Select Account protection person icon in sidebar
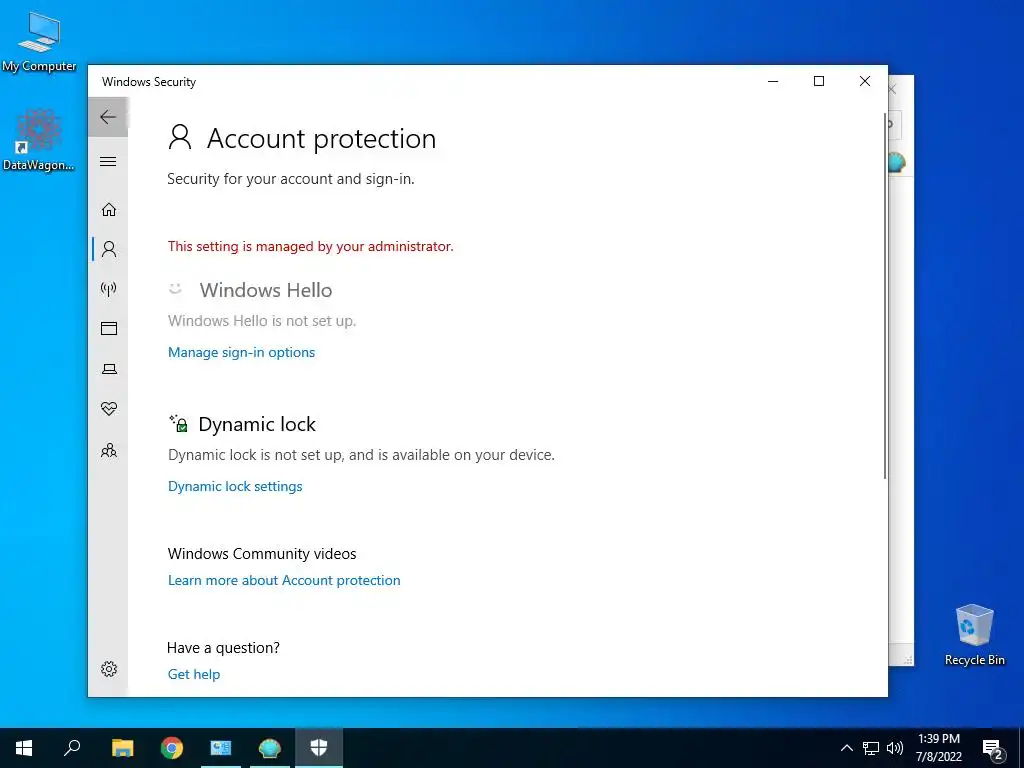Viewport: 1024px width, 768px height. click(x=108, y=249)
